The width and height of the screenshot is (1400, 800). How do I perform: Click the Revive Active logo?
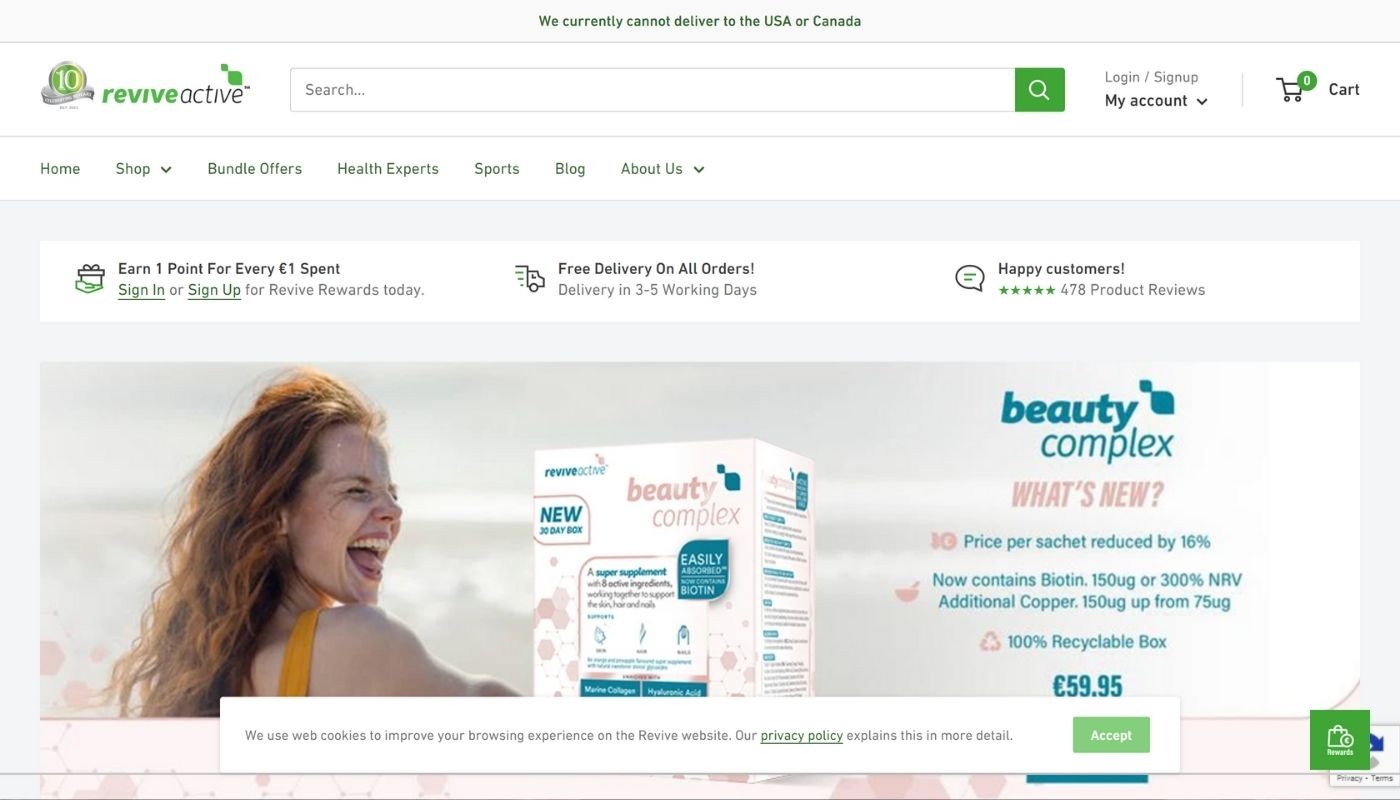[145, 87]
